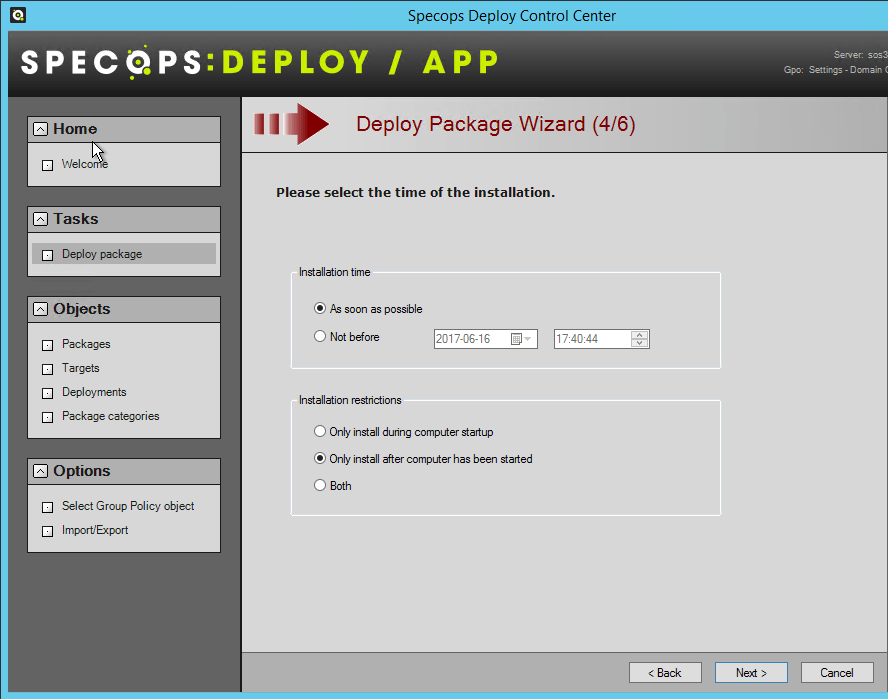The height and width of the screenshot is (699, 888).
Task: Click the Deploy Package Wizard (4/6) heading
Action: [496, 124]
